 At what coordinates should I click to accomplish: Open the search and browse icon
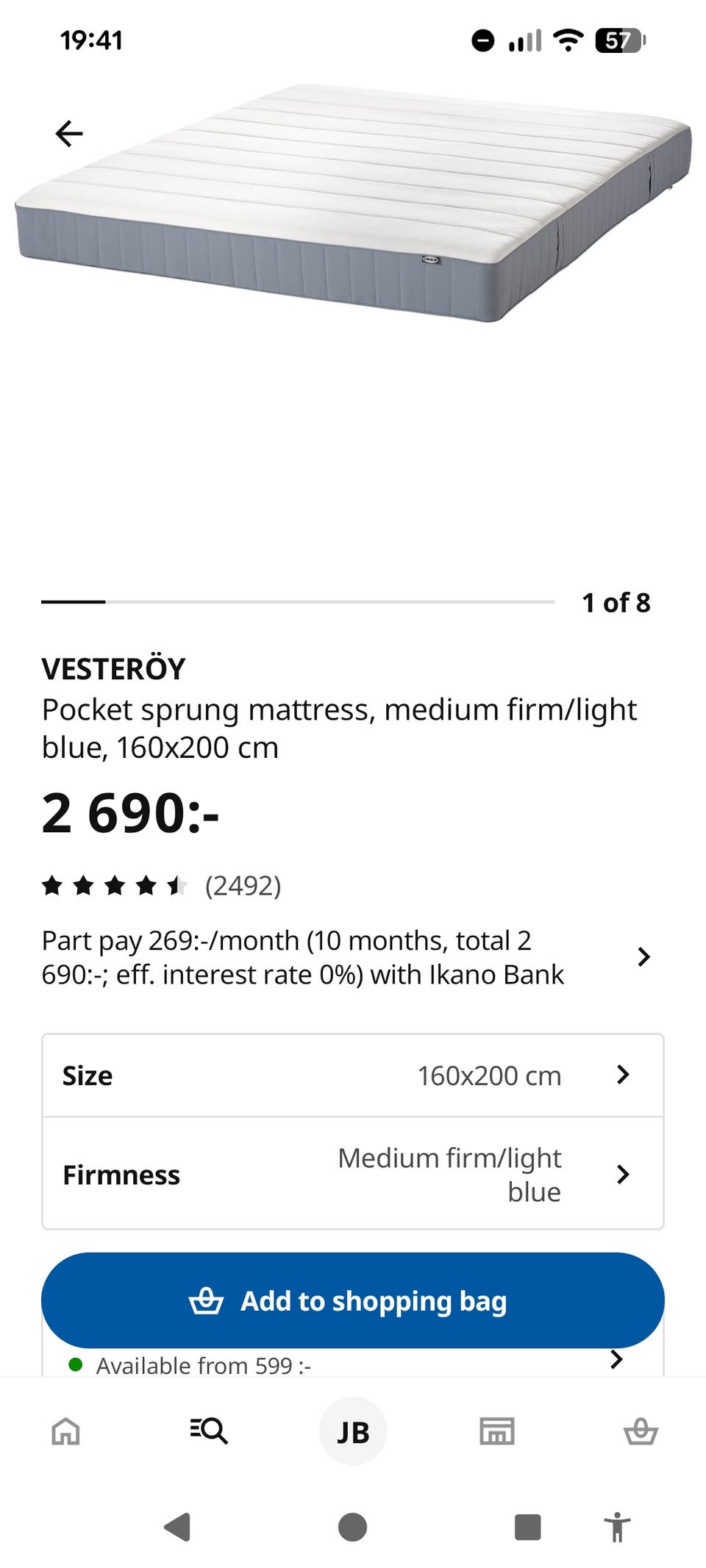pos(209,1431)
